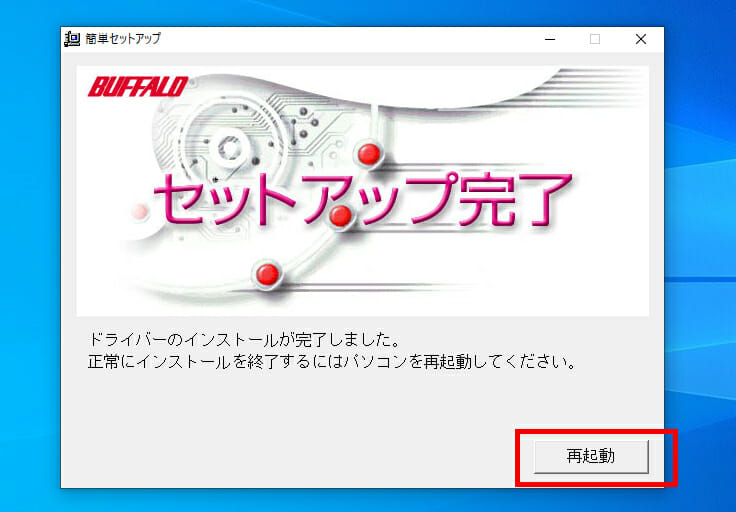Open the 簡単セットアップ title bar app icon
The image size is (736, 512).
click(x=72, y=39)
